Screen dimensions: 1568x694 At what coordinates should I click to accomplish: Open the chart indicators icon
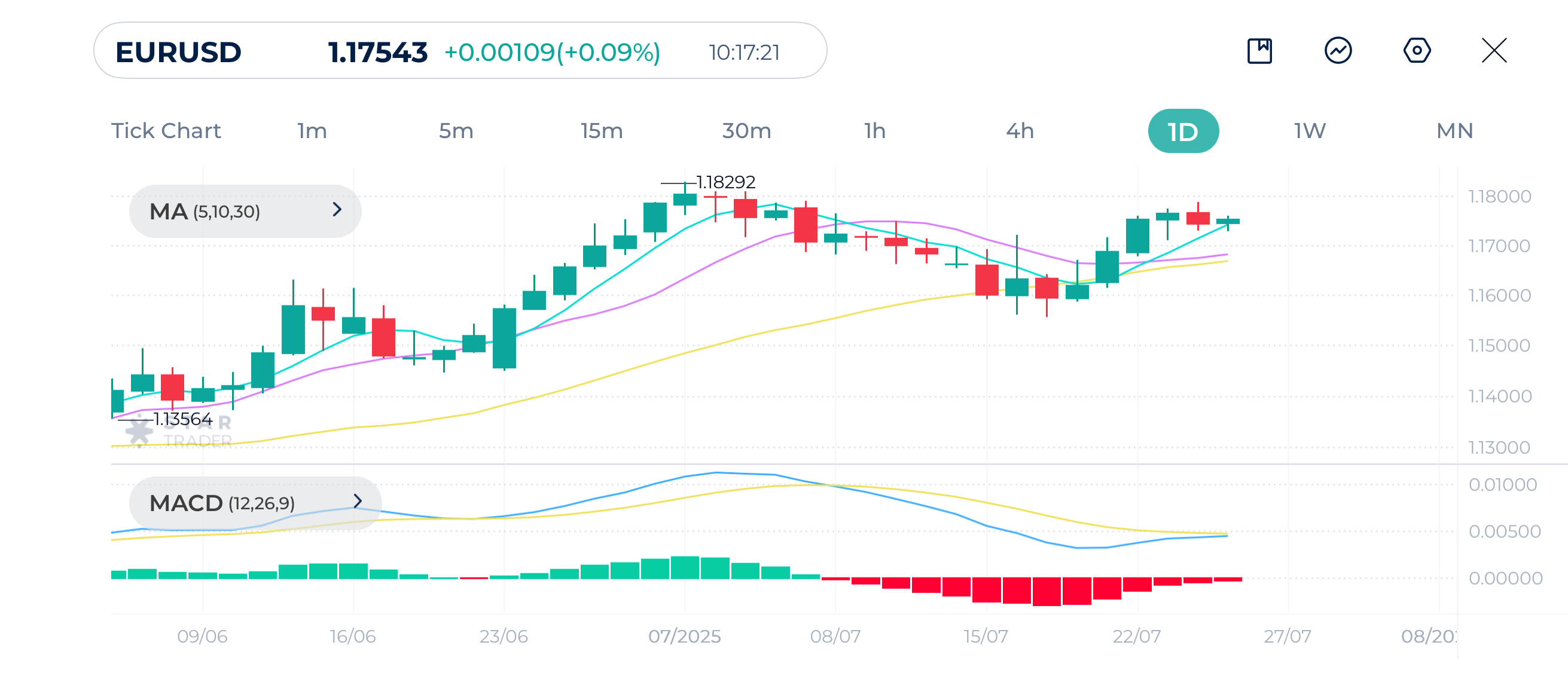tap(1337, 51)
